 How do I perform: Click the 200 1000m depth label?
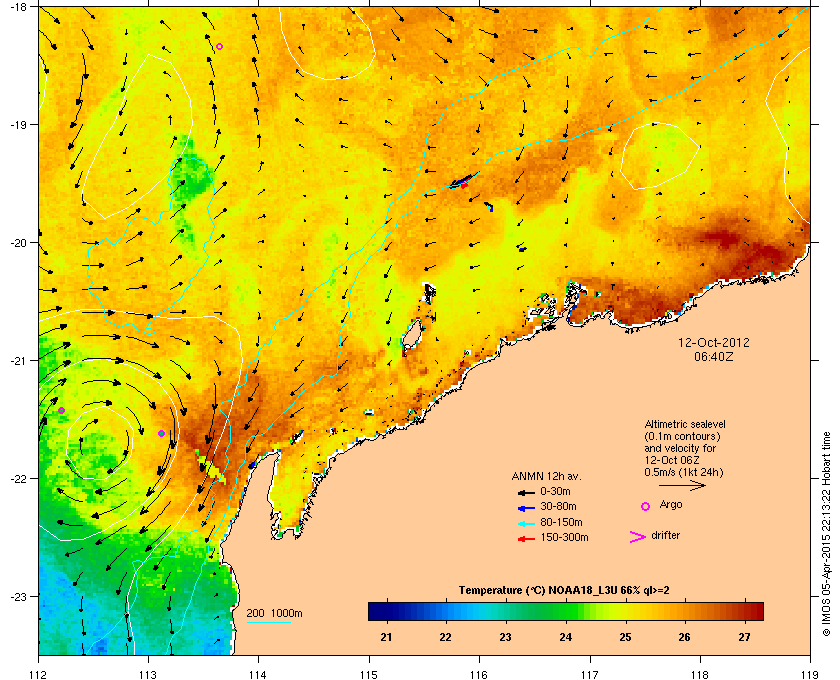coord(274,614)
